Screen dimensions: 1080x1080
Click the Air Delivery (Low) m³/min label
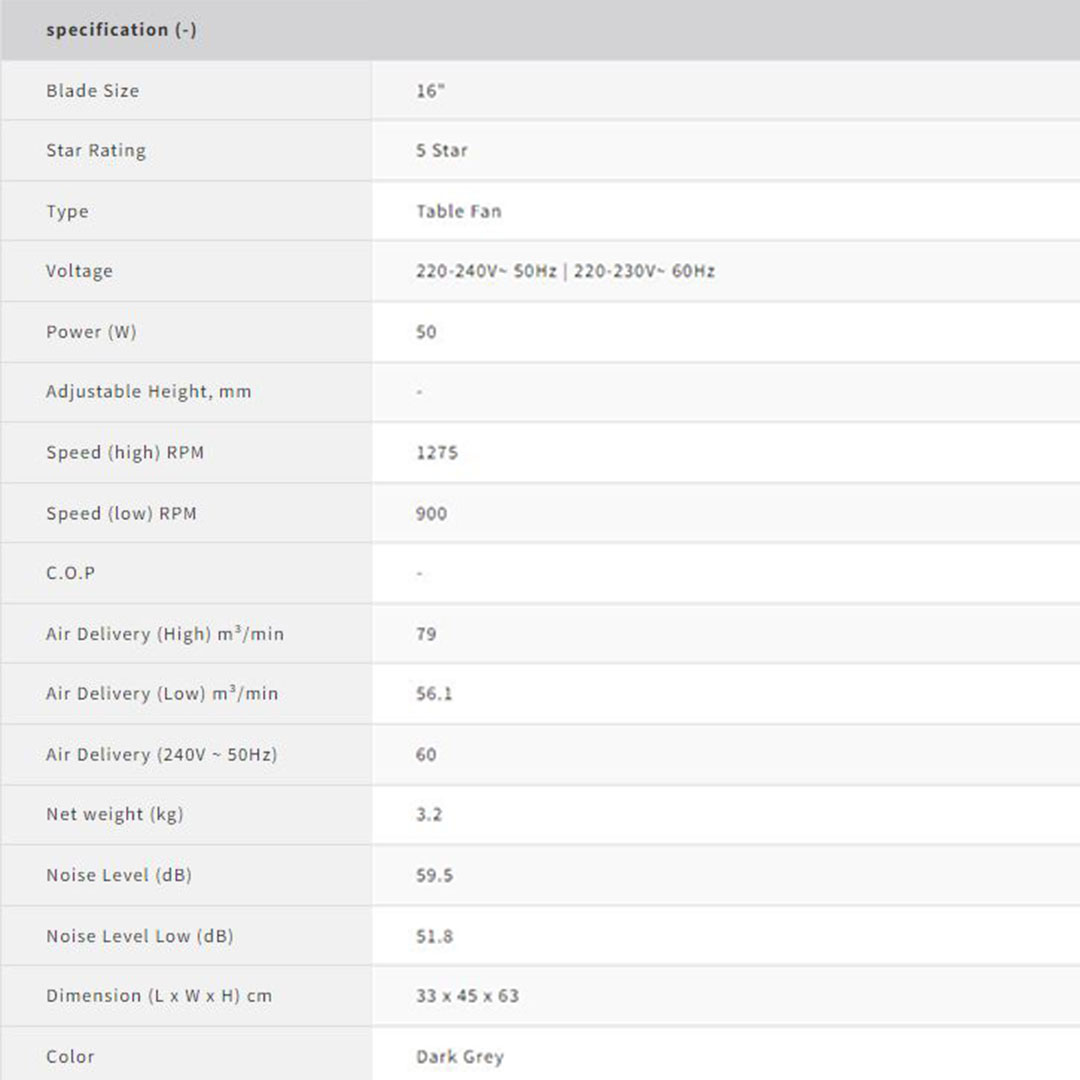162,694
